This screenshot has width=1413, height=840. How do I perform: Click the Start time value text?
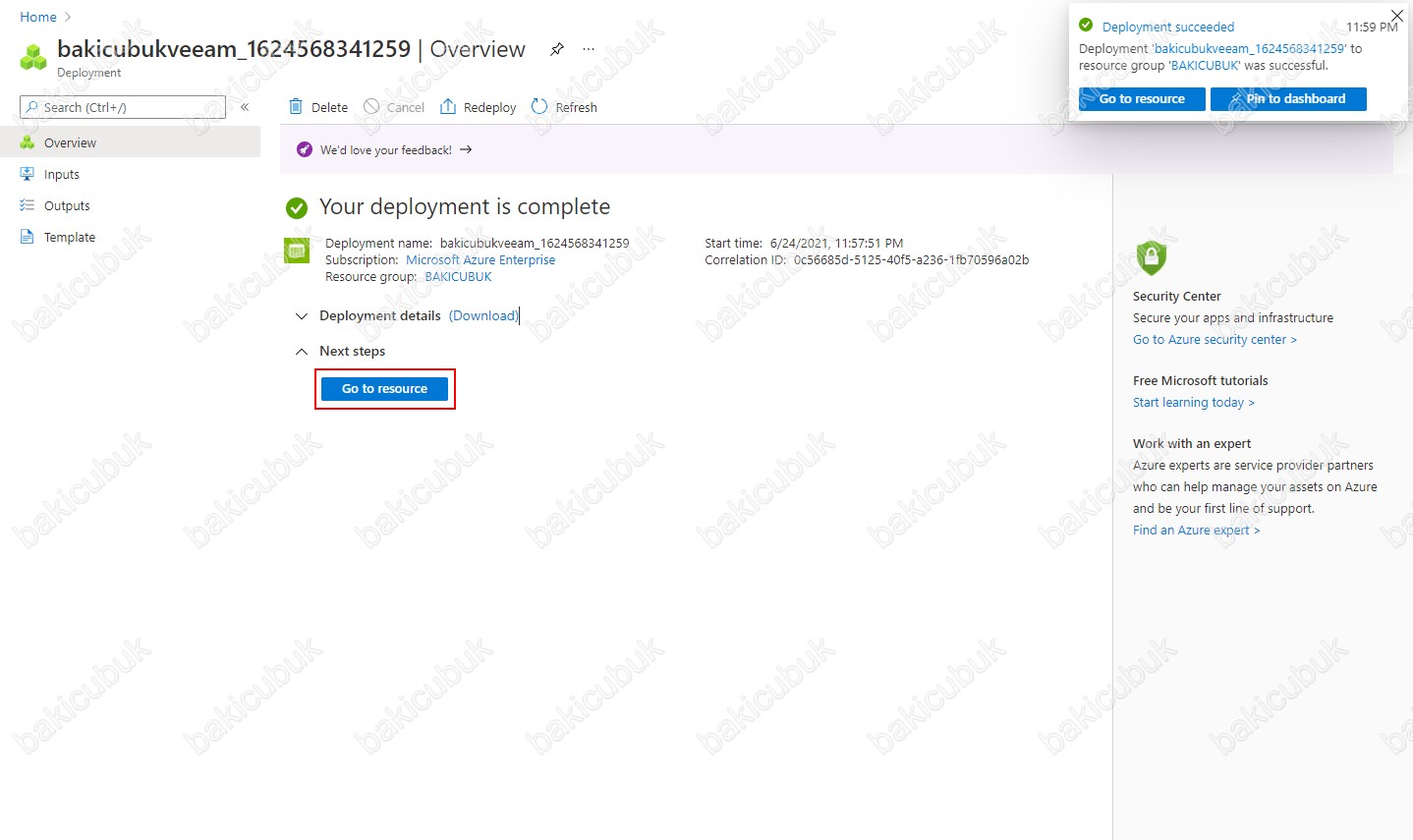836,244
